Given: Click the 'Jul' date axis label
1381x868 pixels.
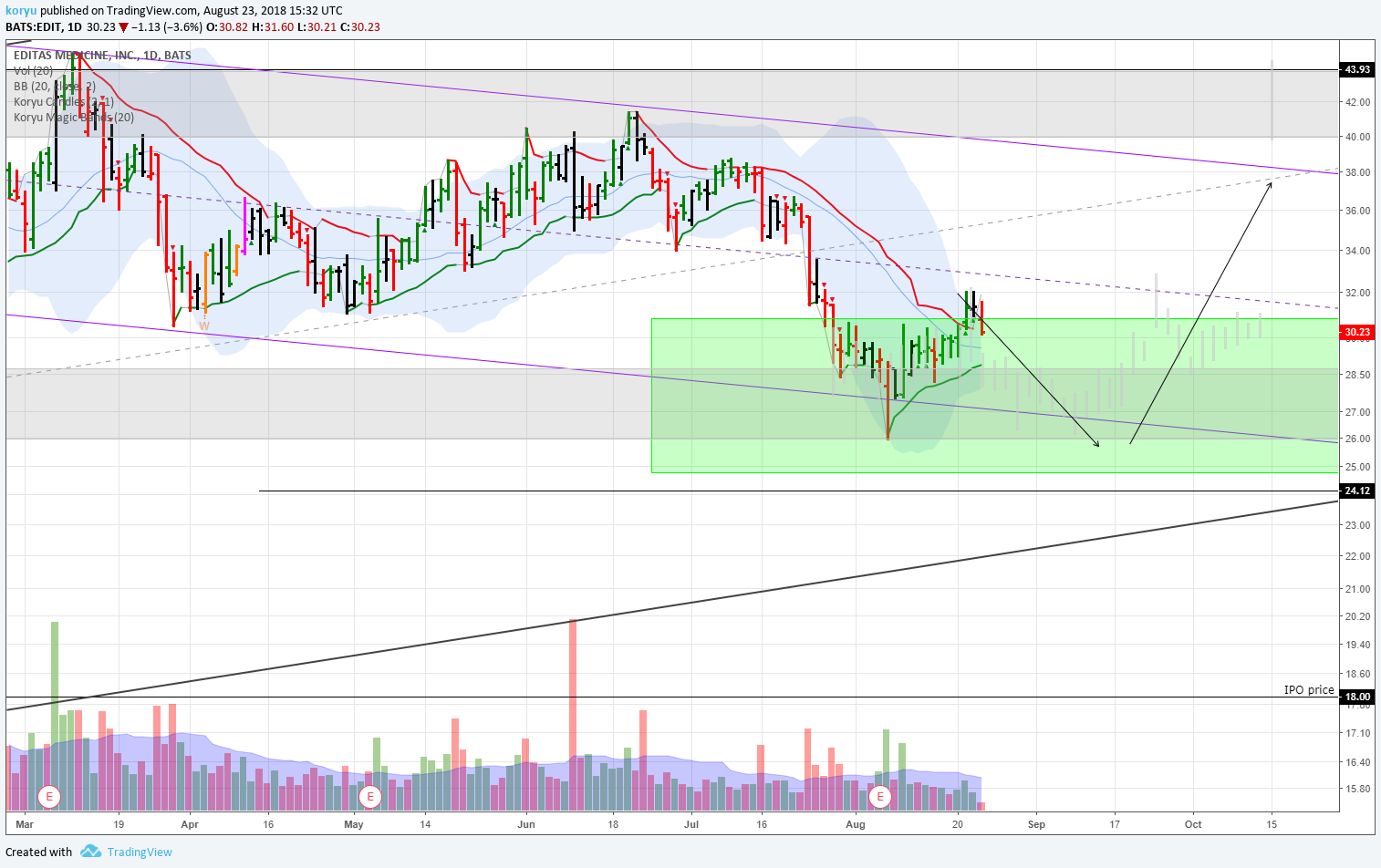Looking at the screenshot, I should 690,824.
